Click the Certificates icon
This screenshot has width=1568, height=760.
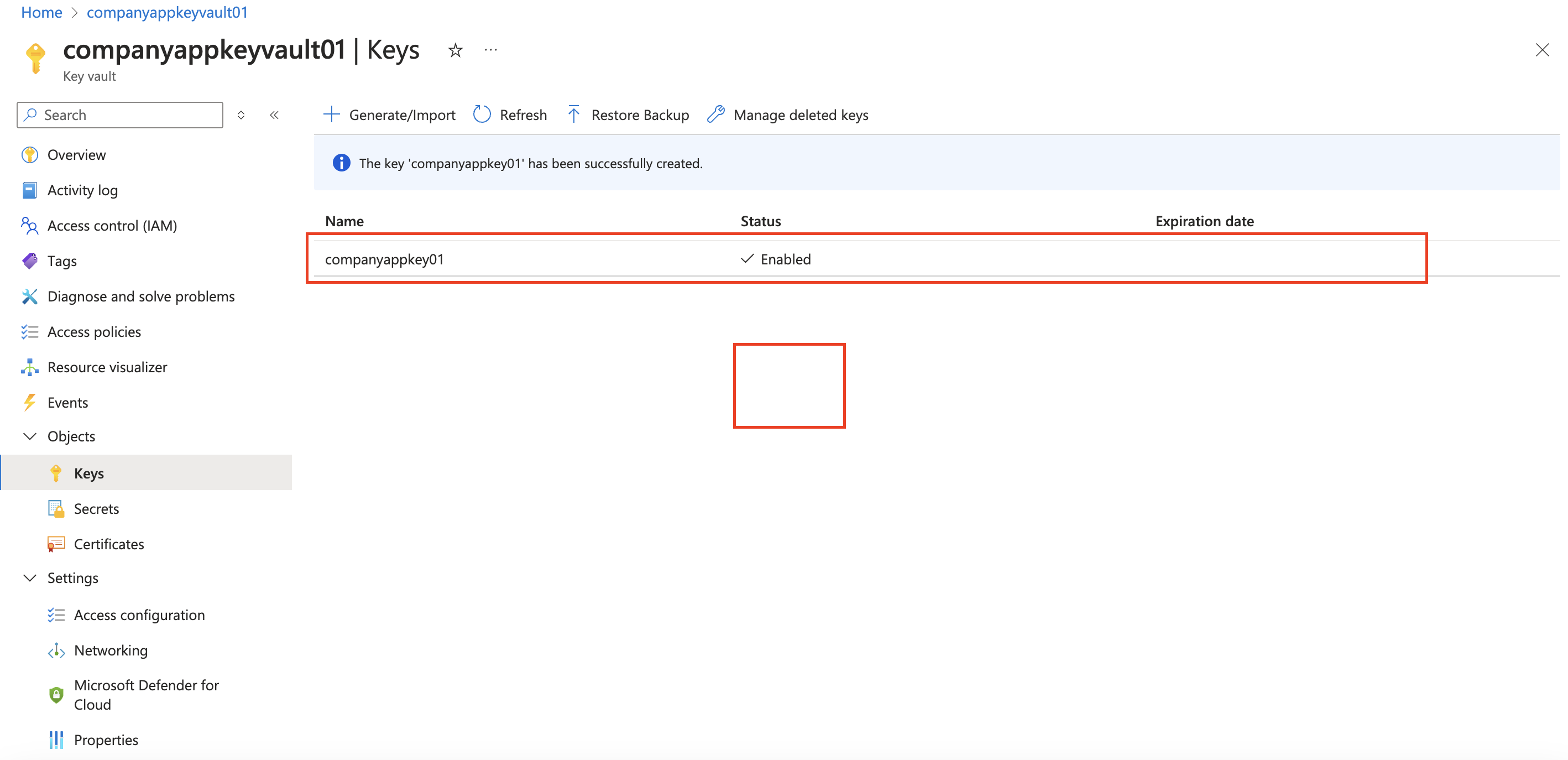coord(56,544)
